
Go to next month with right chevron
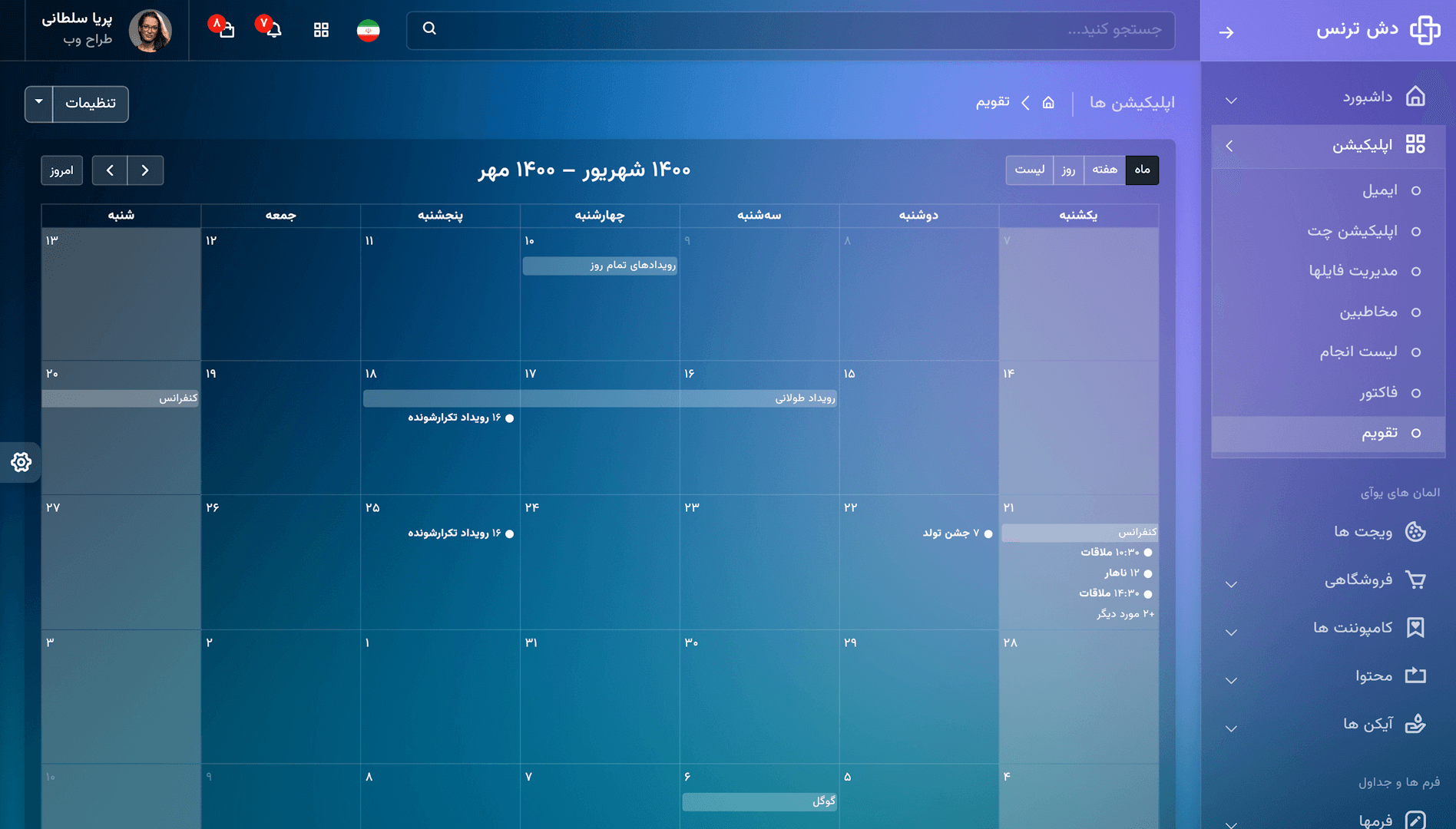tap(145, 170)
